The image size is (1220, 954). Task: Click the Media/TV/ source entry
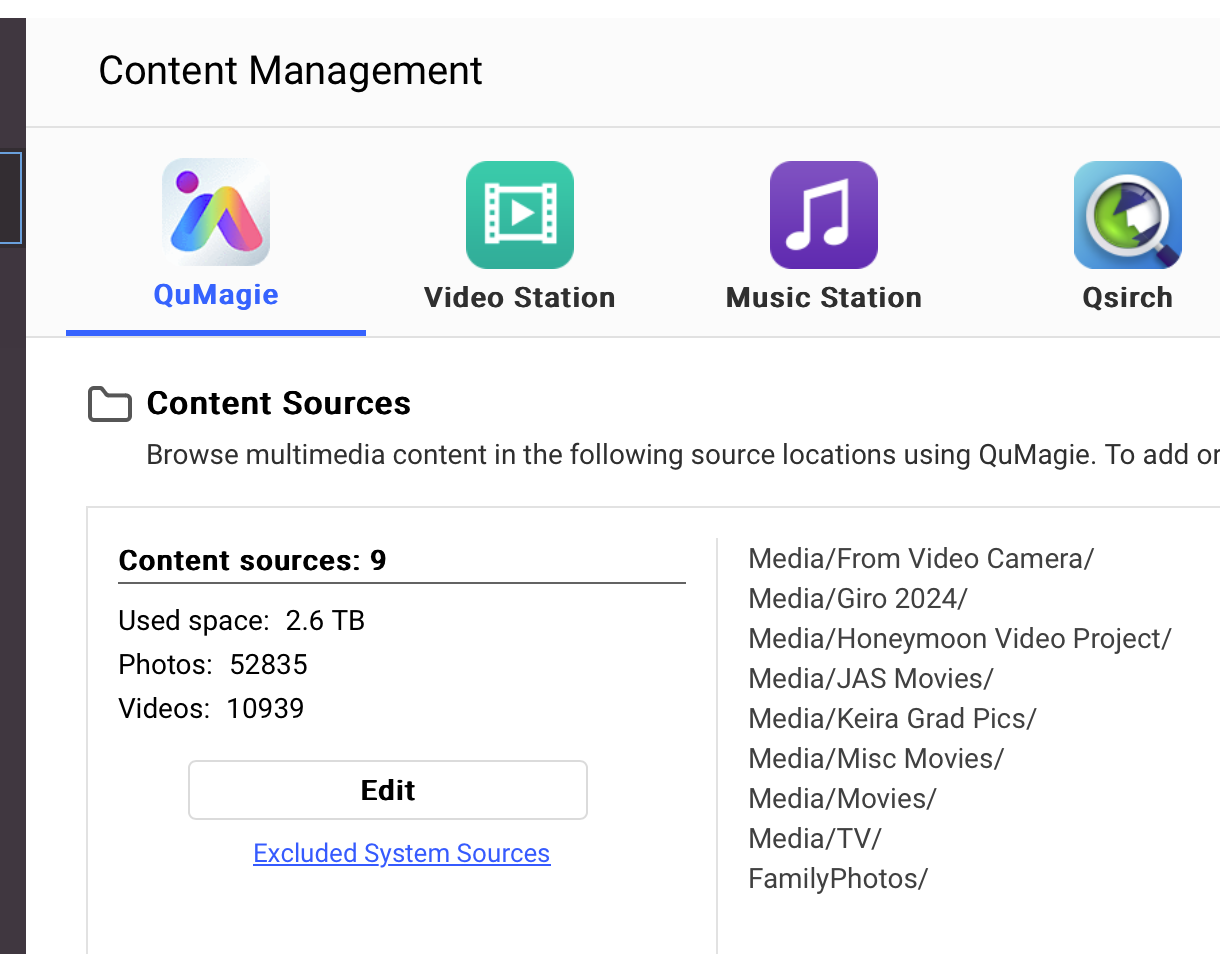[x=814, y=838]
